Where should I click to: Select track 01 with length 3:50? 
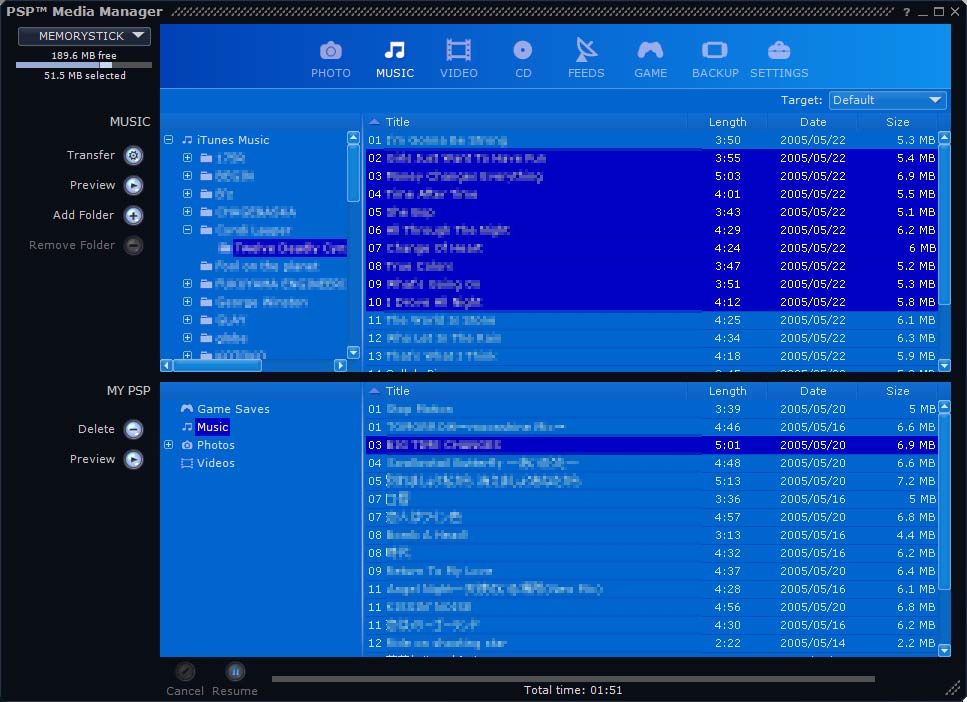tap(651, 140)
